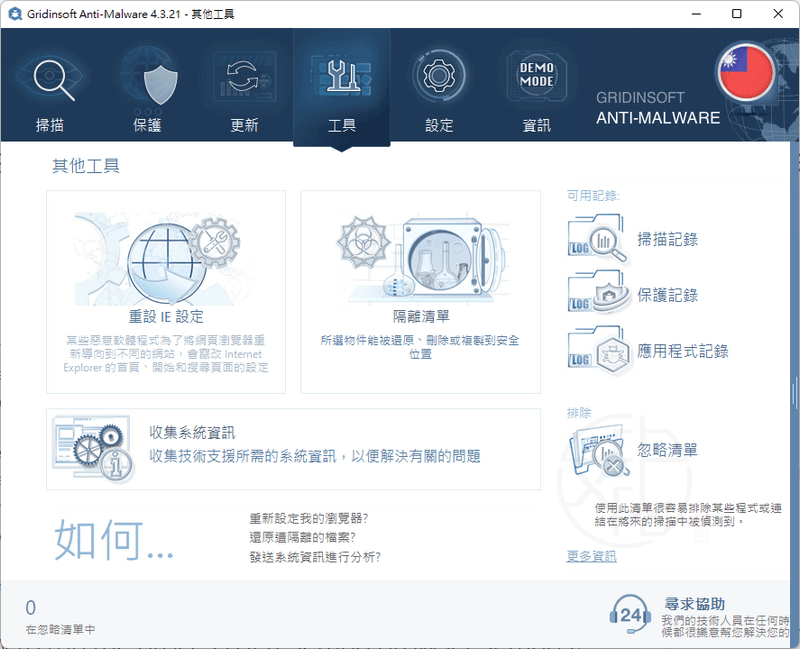Click the DEMO MODE 資訊 icon
The height and width of the screenshot is (649, 800).
[537, 76]
